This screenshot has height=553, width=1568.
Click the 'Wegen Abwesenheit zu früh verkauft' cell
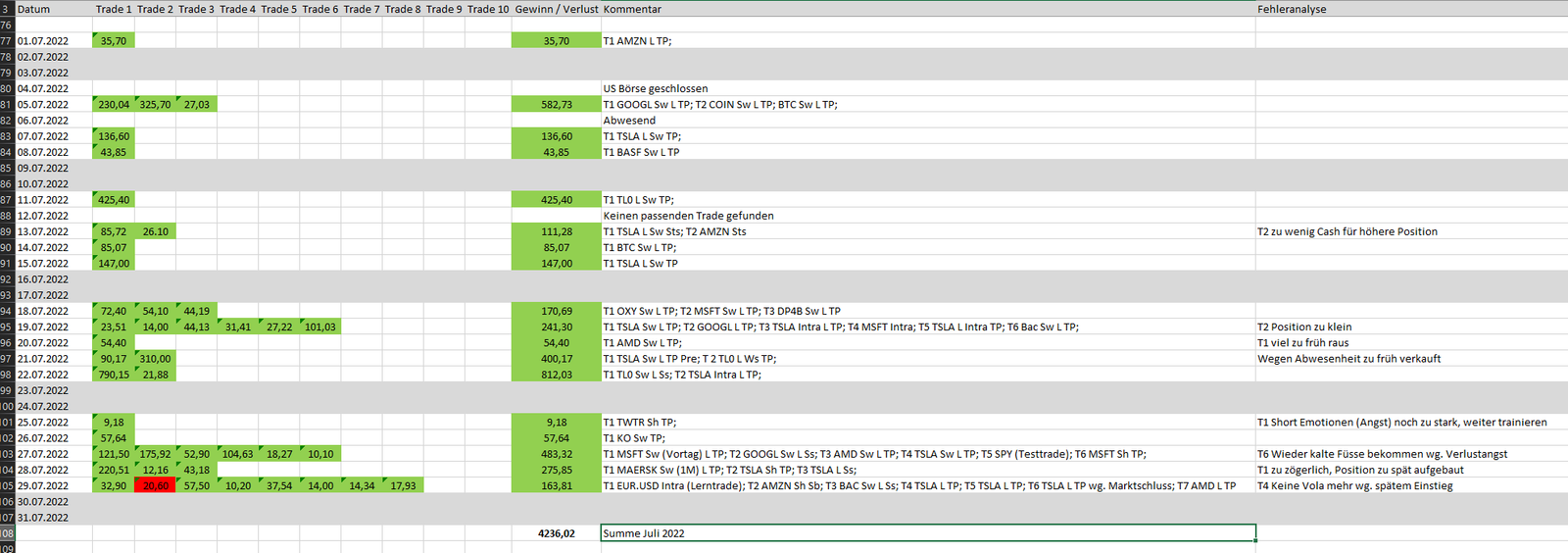(x=1409, y=359)
